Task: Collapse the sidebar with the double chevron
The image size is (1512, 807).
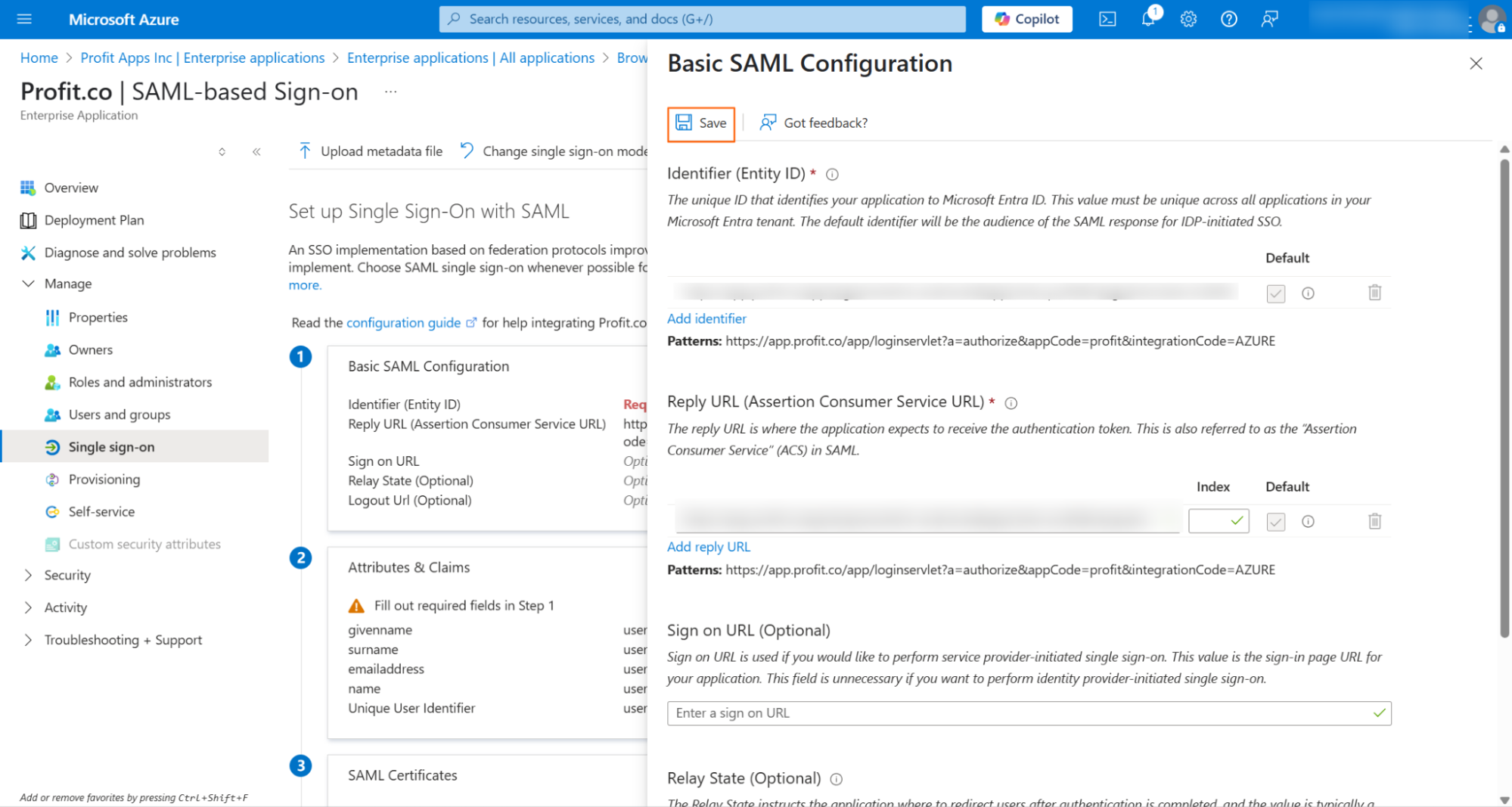Action: point(256,152)
